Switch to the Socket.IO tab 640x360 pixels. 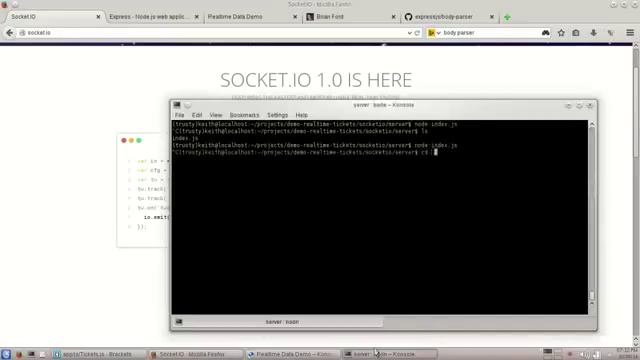point(53,17)
